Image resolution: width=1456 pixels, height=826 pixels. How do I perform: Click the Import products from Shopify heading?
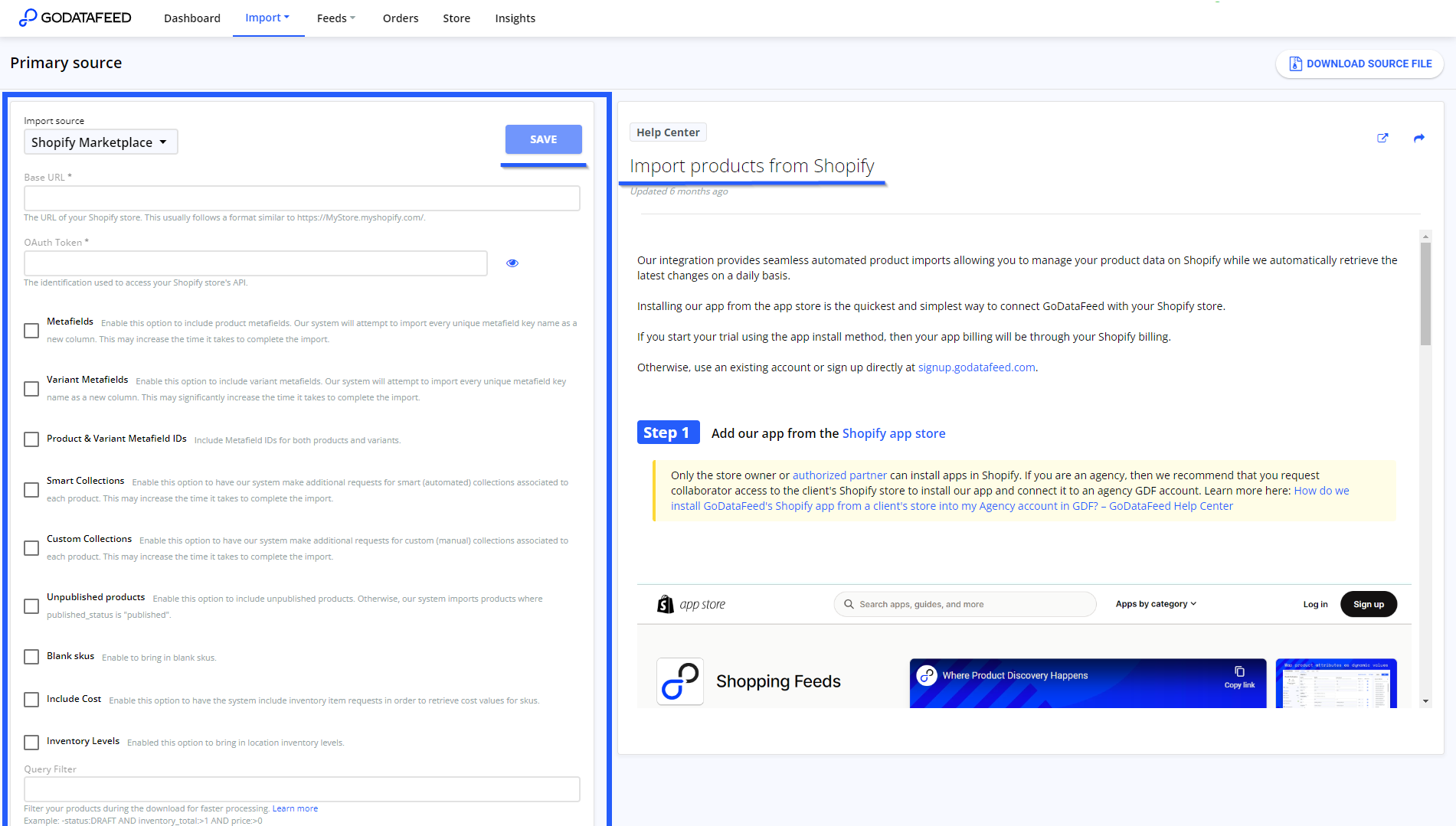point(752,166)
